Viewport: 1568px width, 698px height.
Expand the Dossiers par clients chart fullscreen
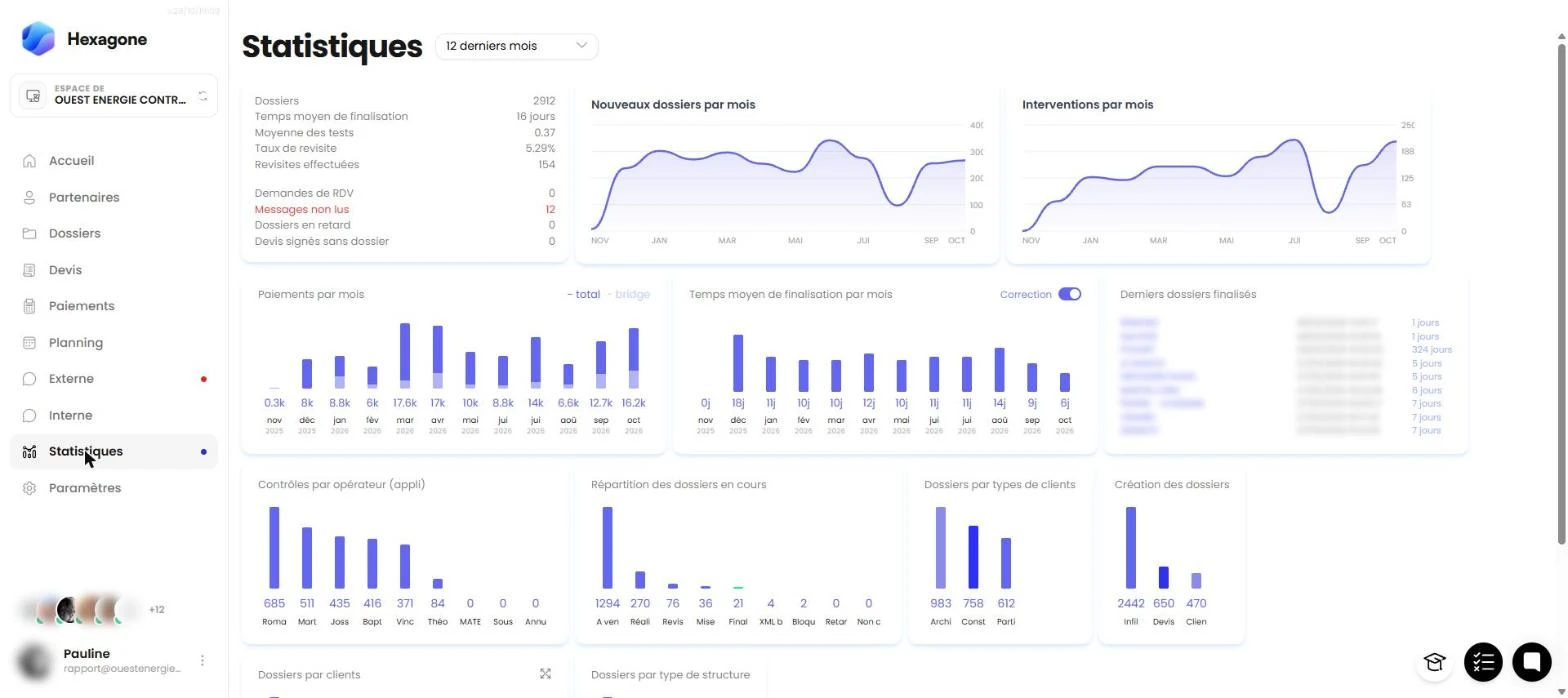pyautogui.click(x=545, y=674)
